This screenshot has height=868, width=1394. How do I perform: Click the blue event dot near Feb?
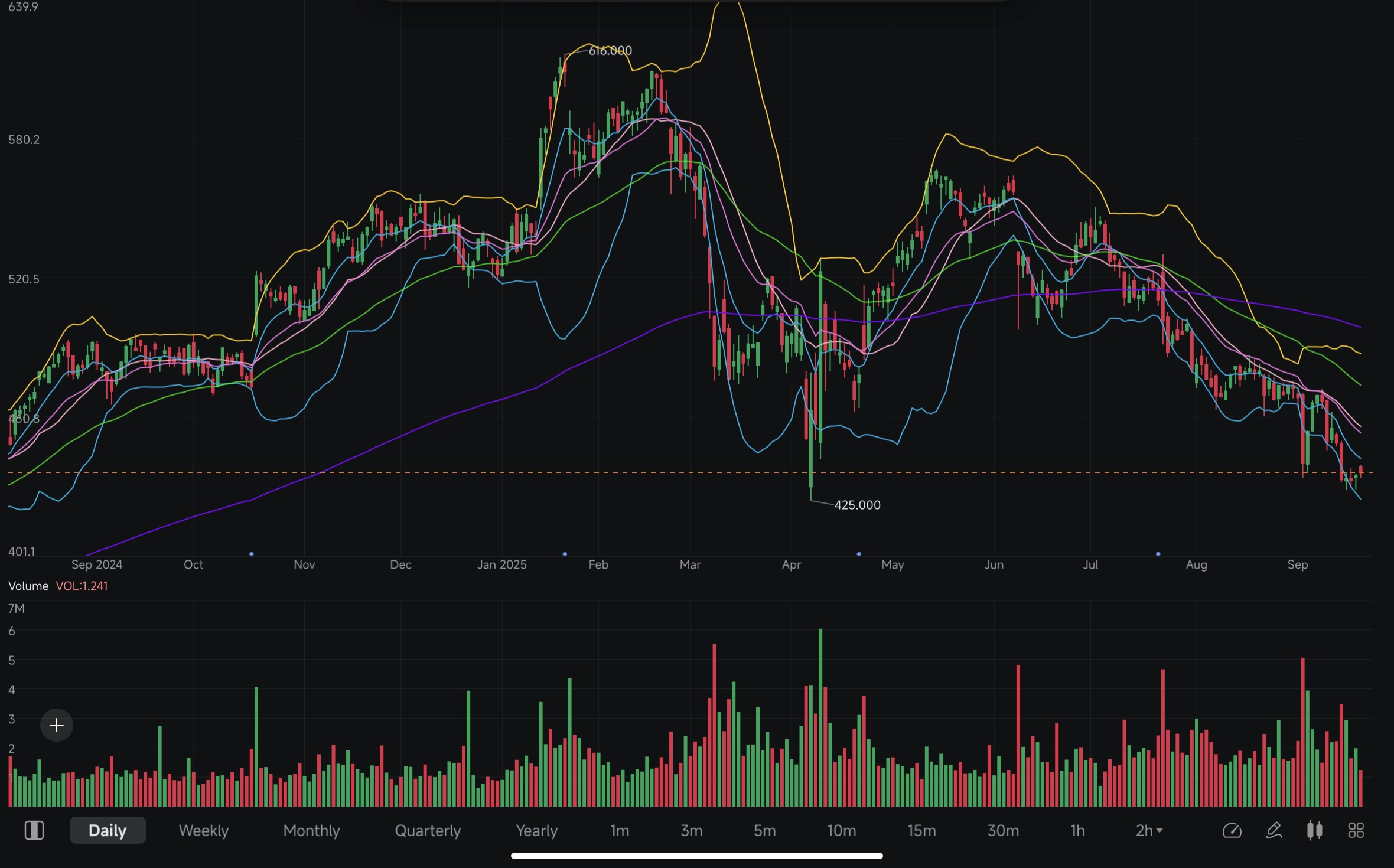click(565, 554)
